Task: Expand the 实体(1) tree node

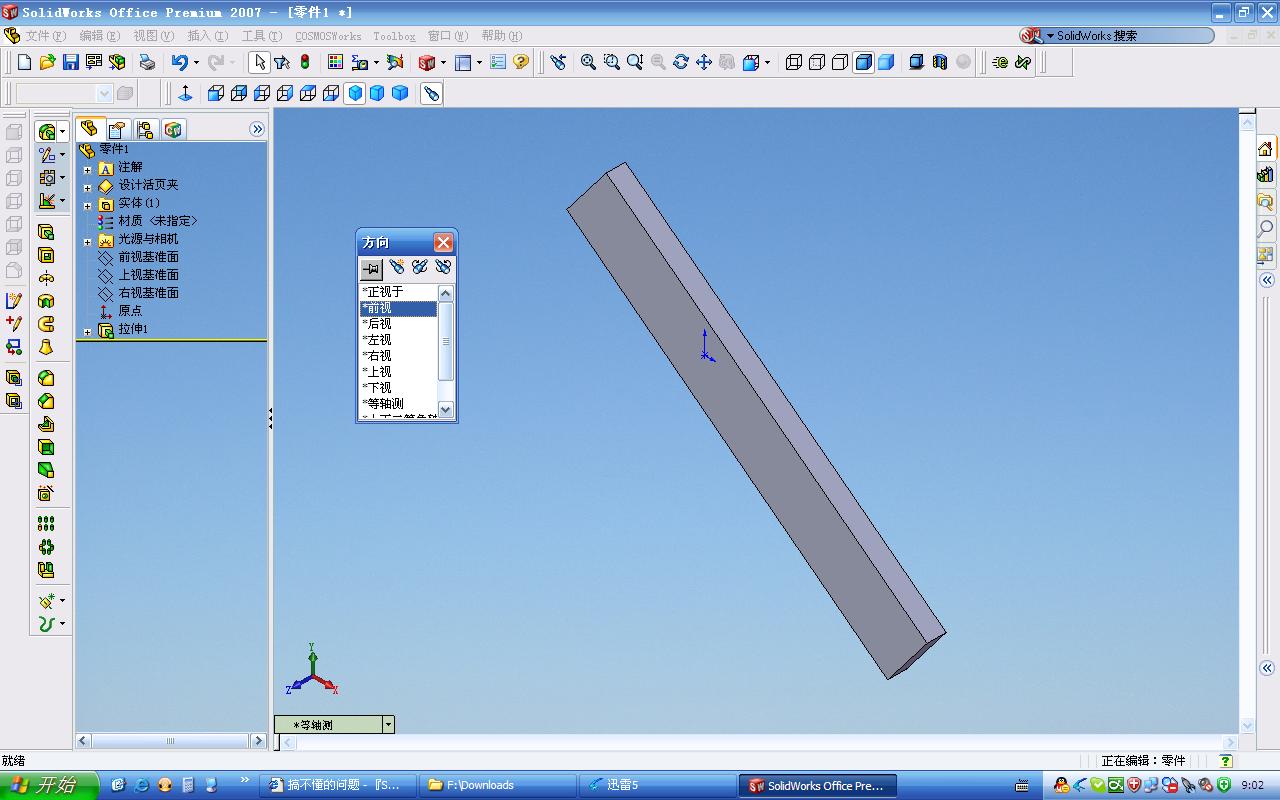Action: coord(87,205)
